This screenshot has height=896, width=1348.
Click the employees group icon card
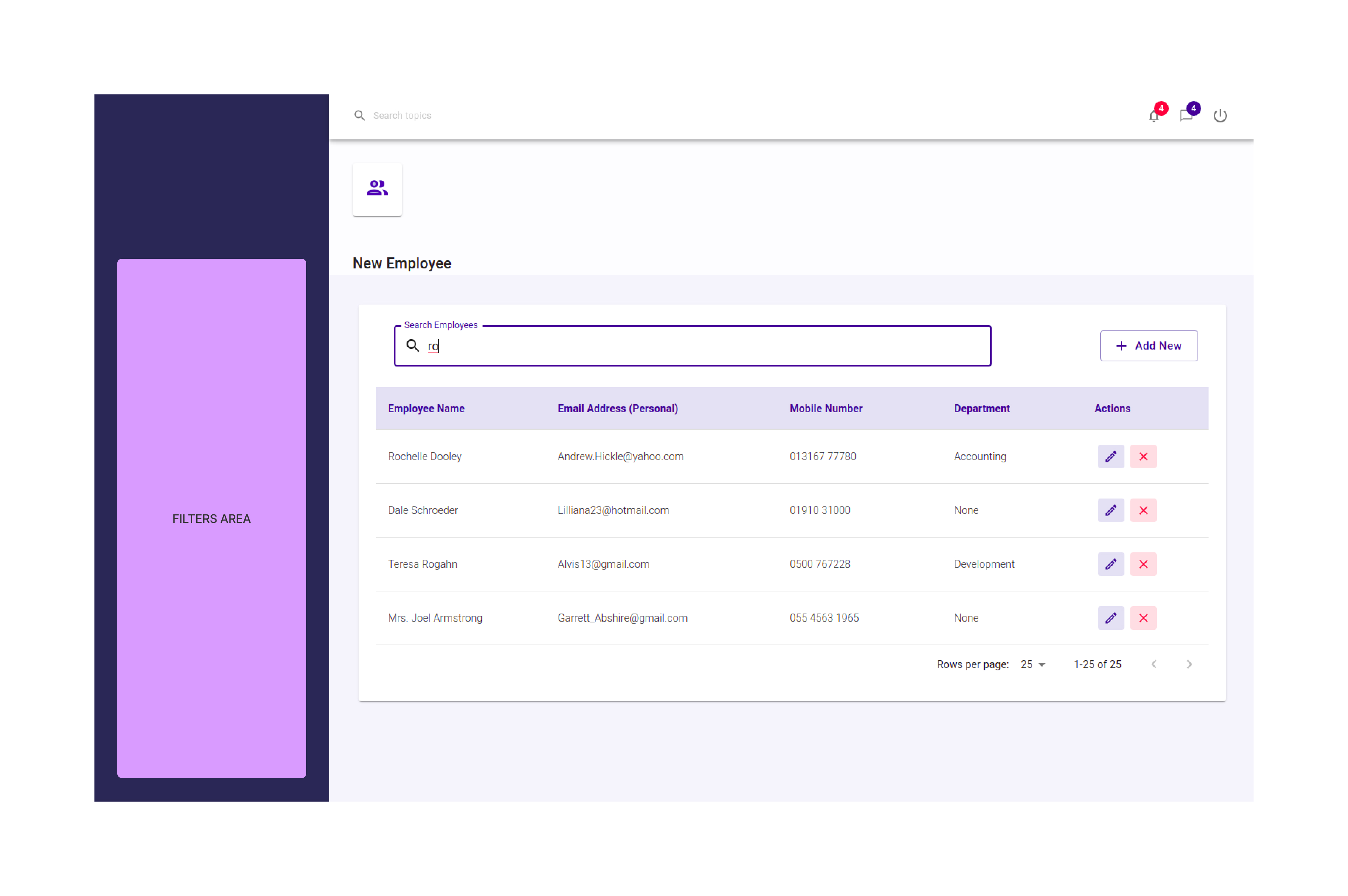coord(377,188)
